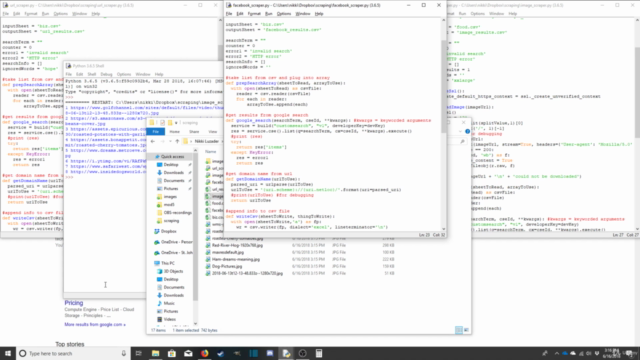
Task: Switch to Firefox from the taskbar
Action: pyautogui.click(x=204, y=353)
